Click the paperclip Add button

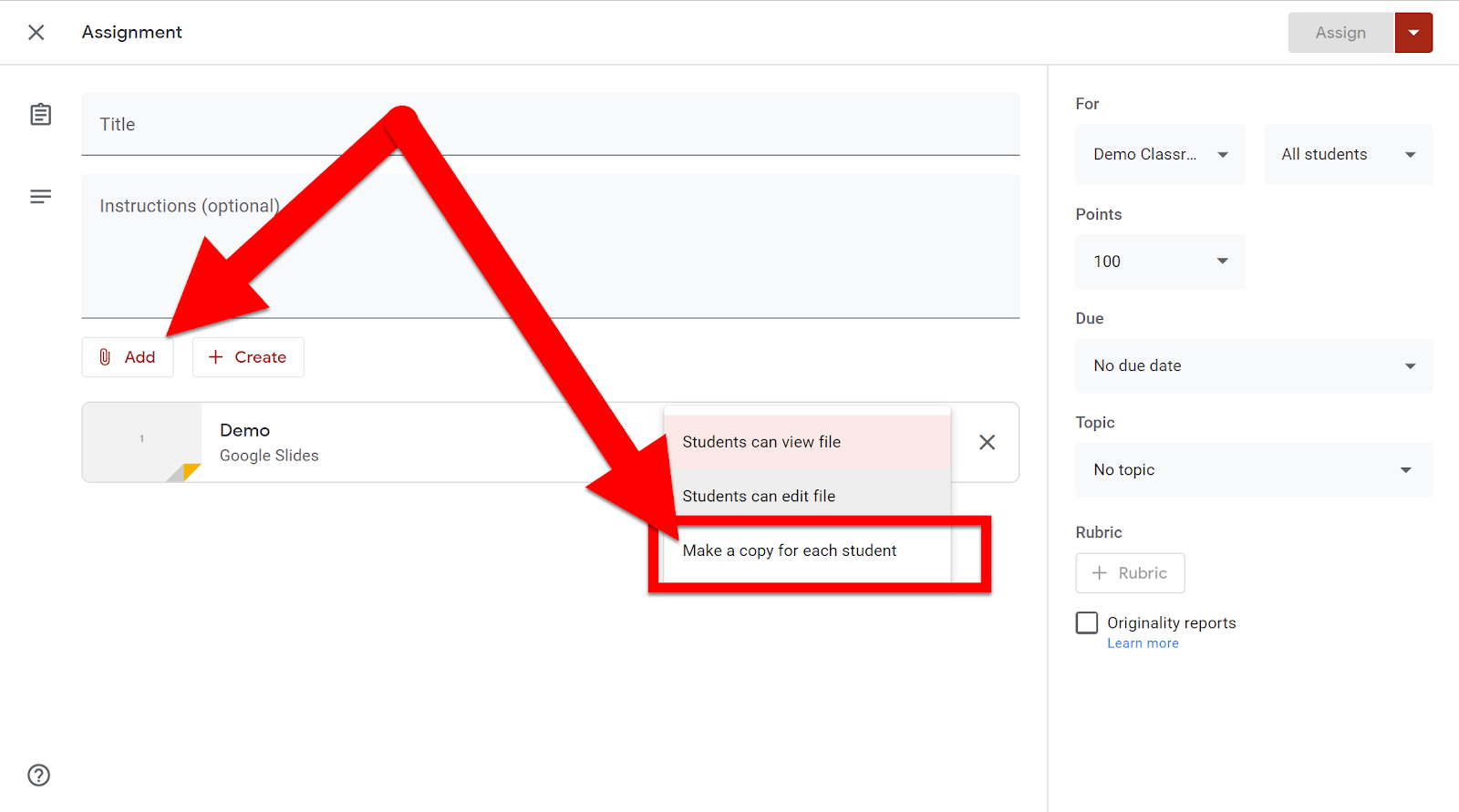tap(128, 357)
